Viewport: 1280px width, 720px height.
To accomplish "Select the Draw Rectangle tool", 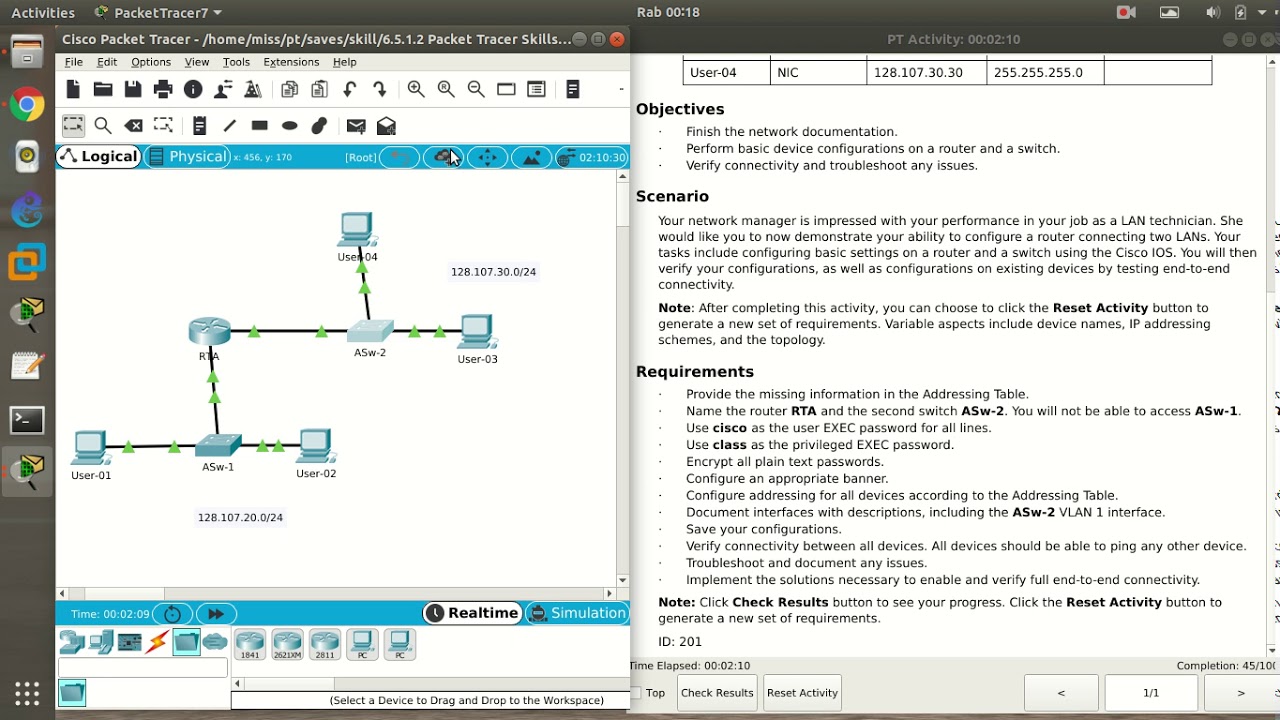I will pyautogui.click(x=260, y=126).
